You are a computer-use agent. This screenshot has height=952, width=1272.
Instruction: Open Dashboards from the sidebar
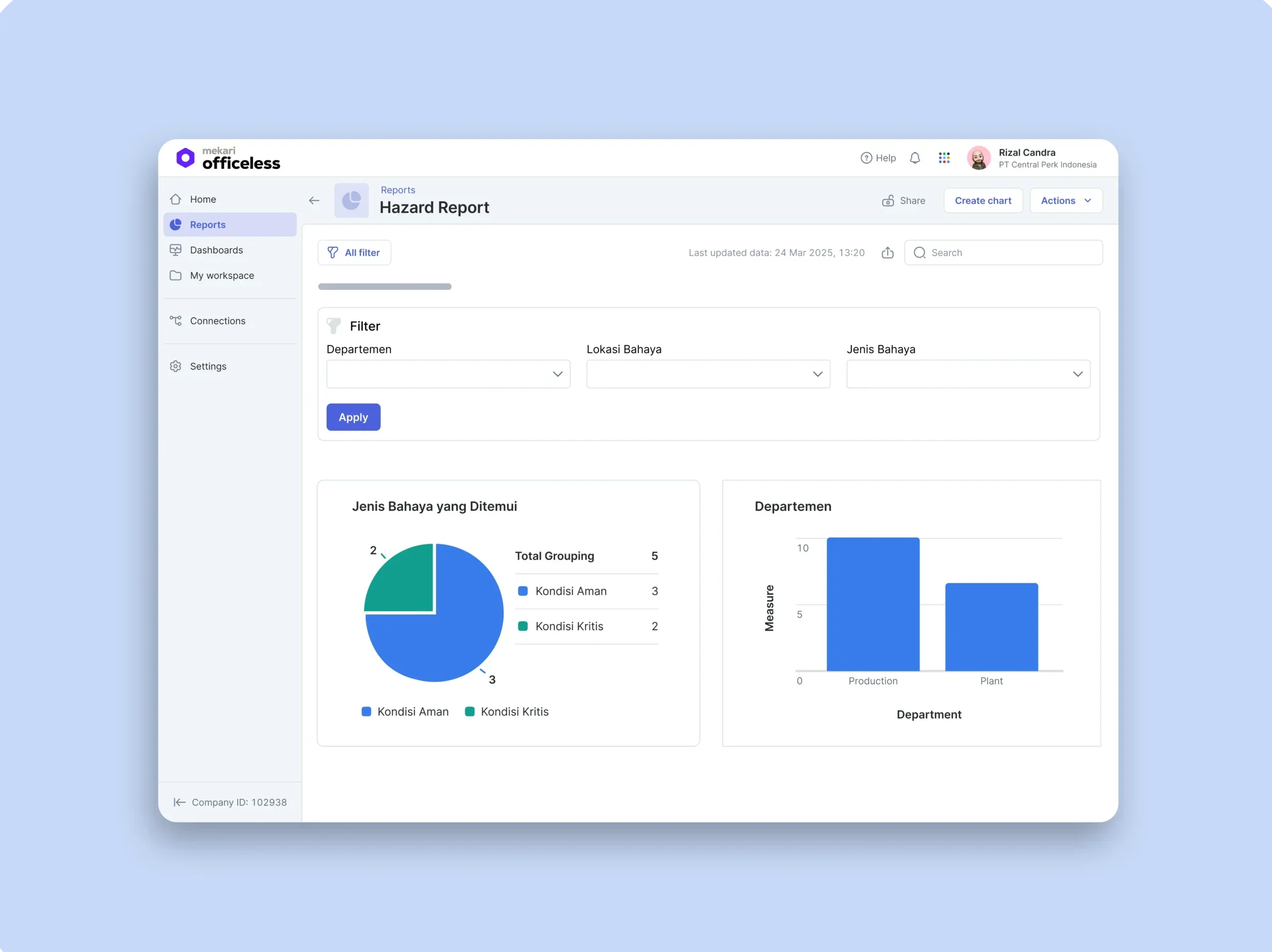(x=216, y=250)
